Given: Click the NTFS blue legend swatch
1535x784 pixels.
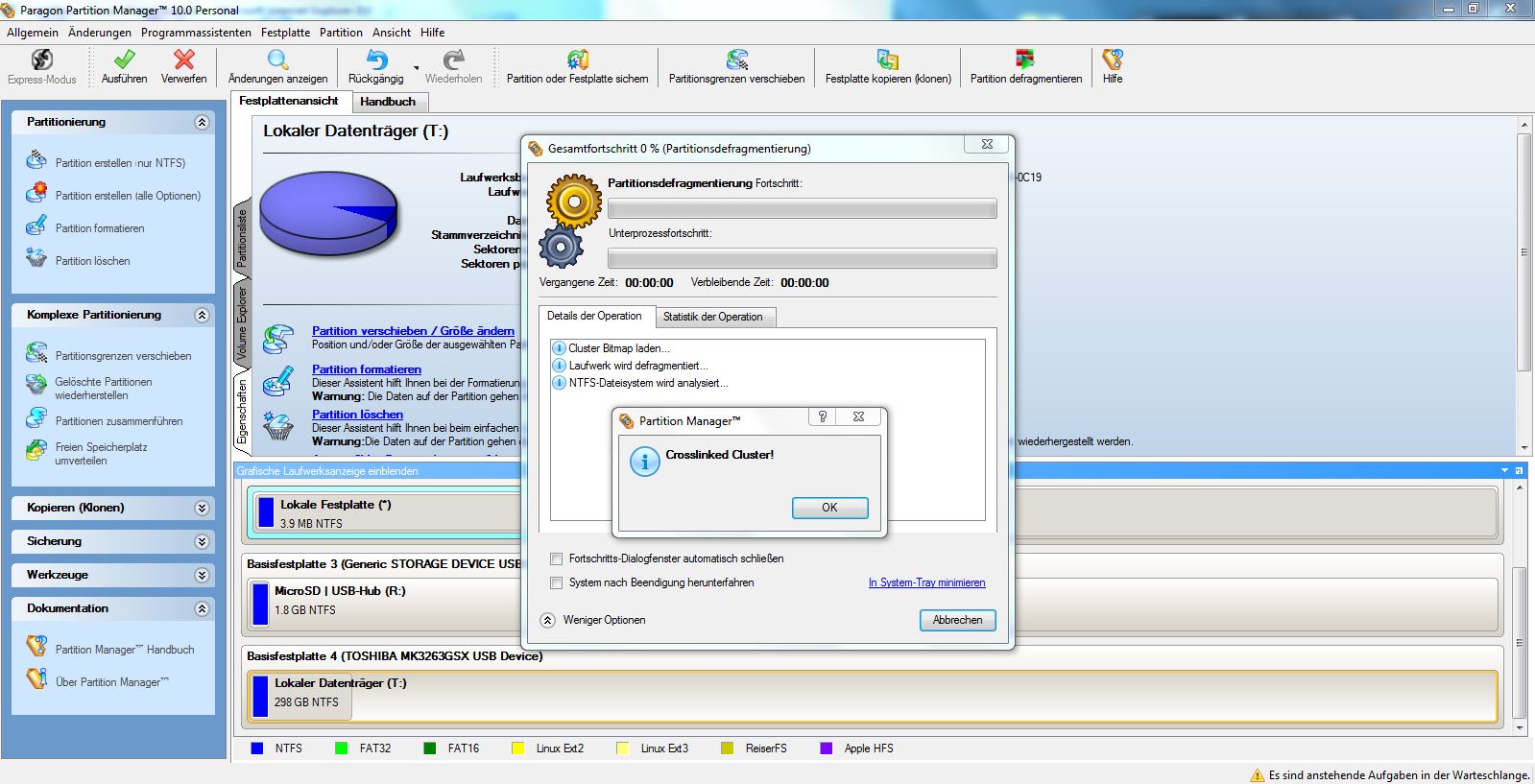Looking at the screenshot, I should pyautogui.click(x=256, y=748).
